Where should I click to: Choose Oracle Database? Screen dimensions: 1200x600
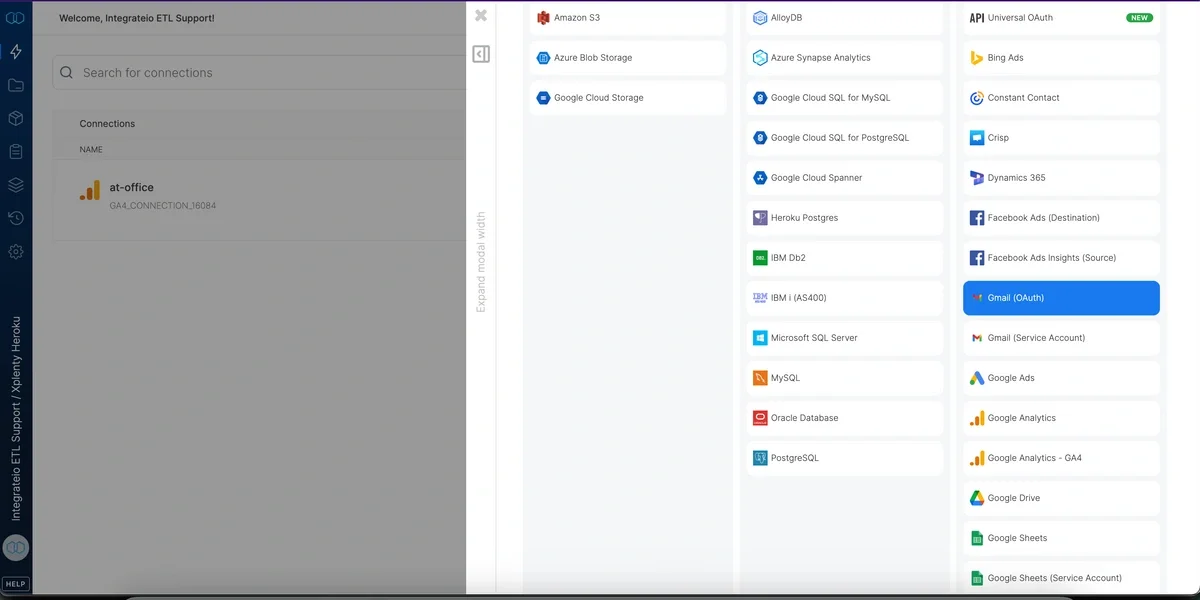[845, 418]
